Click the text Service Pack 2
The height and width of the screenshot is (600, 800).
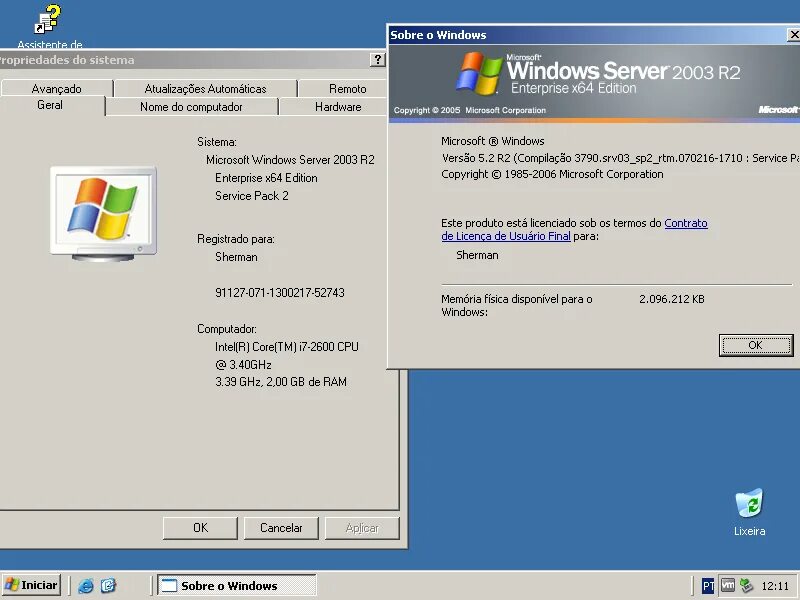252,196
